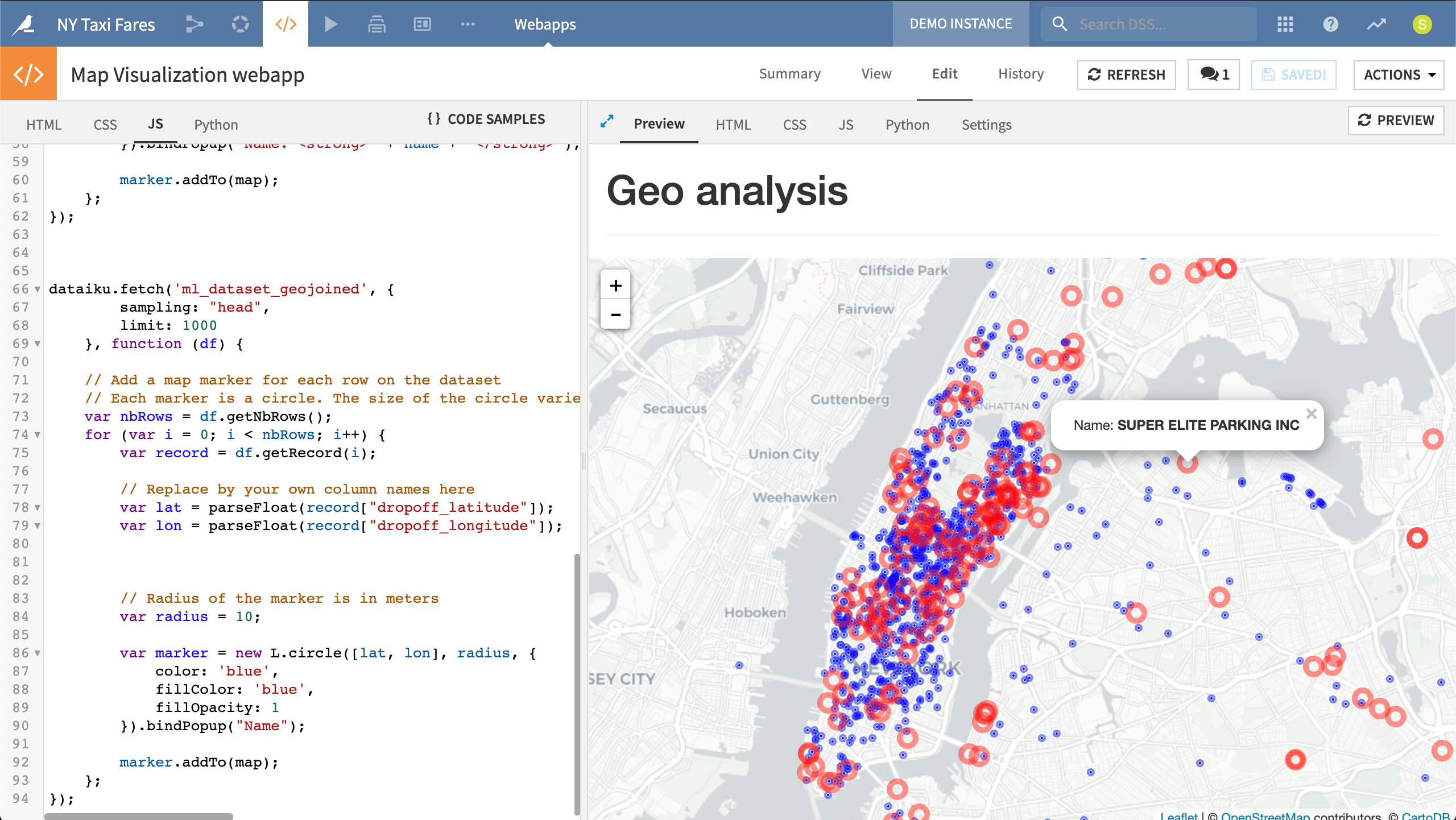Switch to the HTML tab in editor

click(44, 124)
